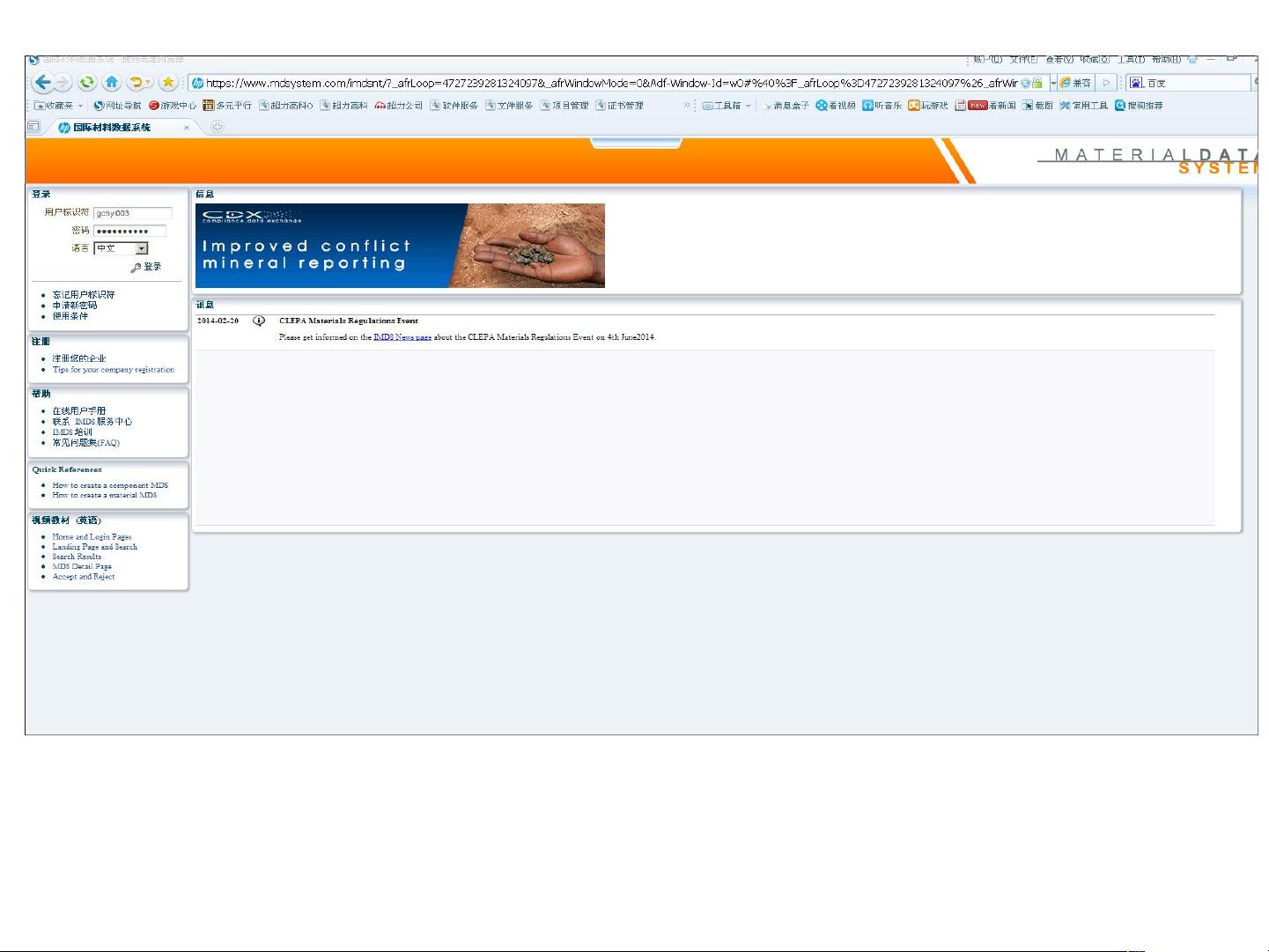Viewport: 1269px width, 952px height.
Task: Click the 用户标识符 user ID field
Action: [133, 213]
